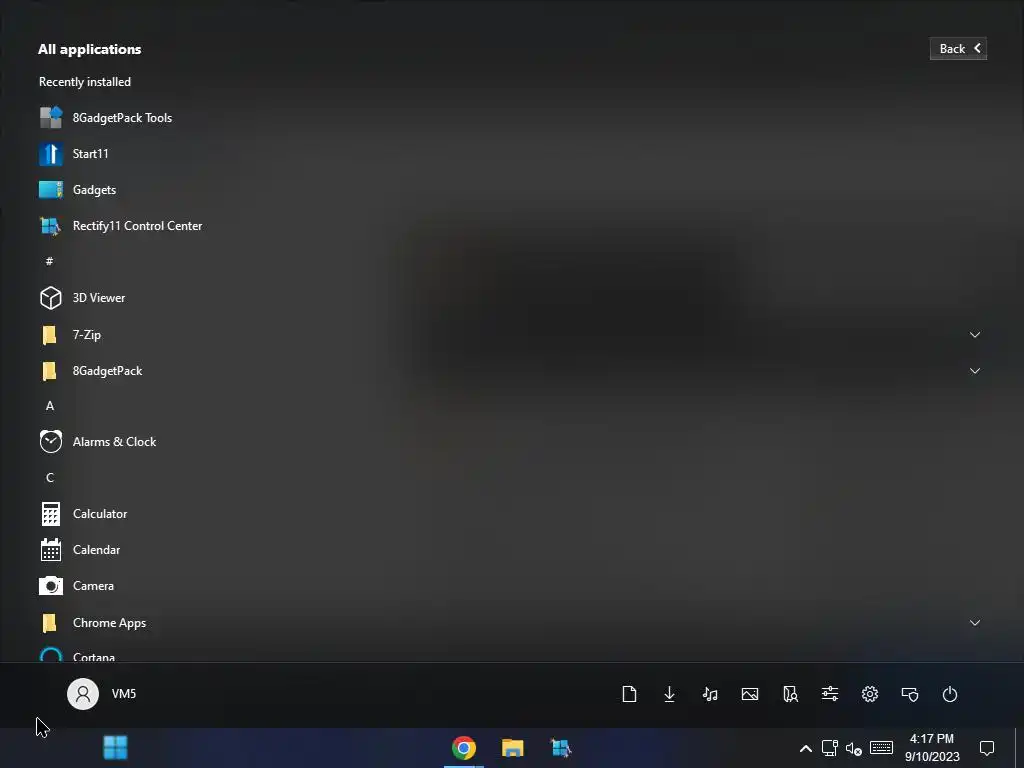Open File Explorer from taskbar
The width and height of the screenshot is (1024, 768).
[513, 748]
